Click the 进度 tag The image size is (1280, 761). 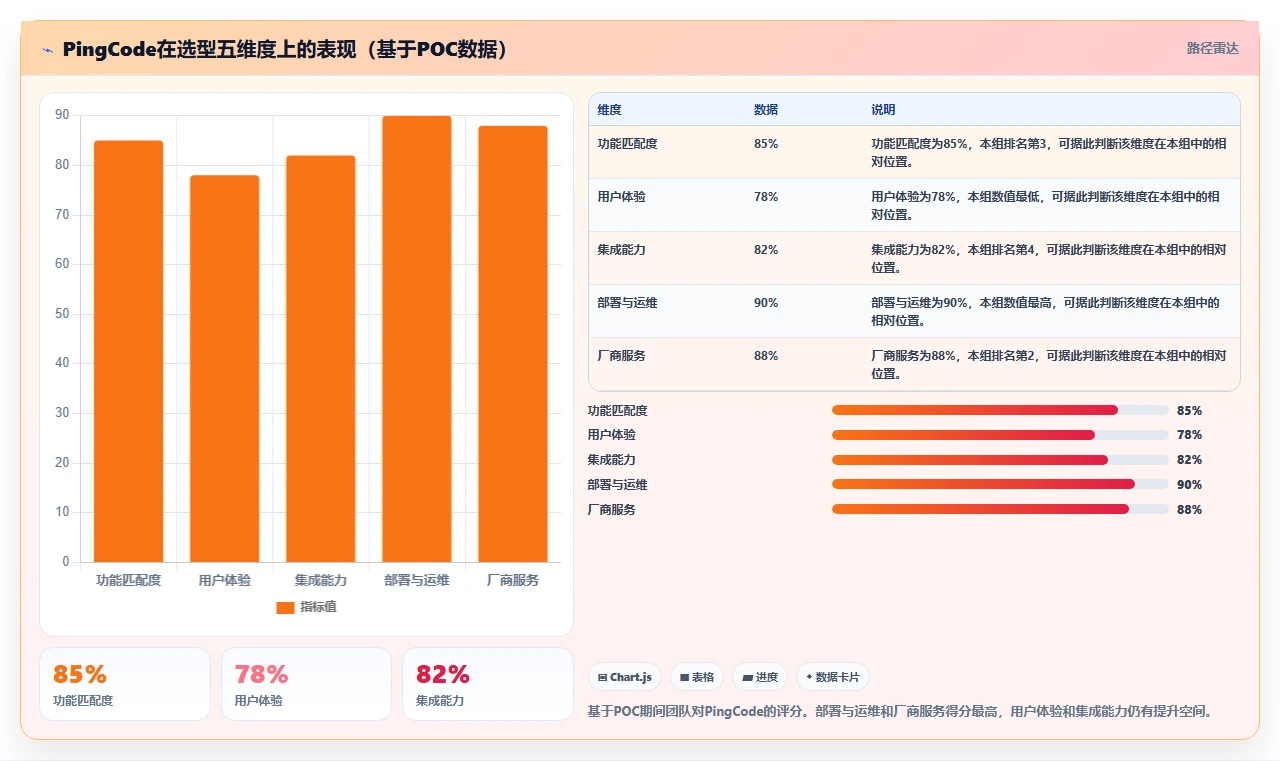(760, 677)
